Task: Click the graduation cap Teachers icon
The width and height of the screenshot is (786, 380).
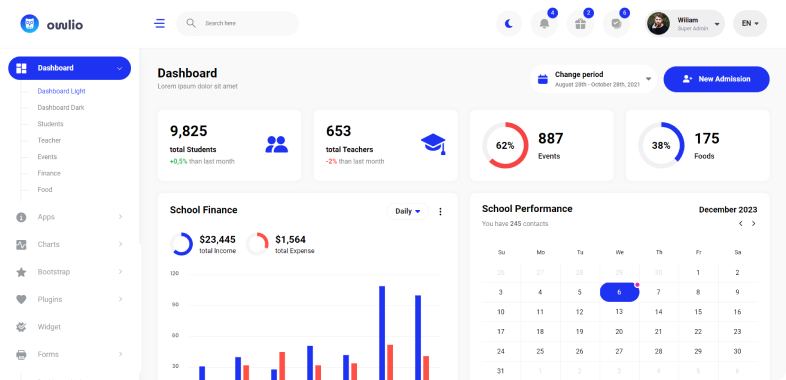Action: point(433,144)
